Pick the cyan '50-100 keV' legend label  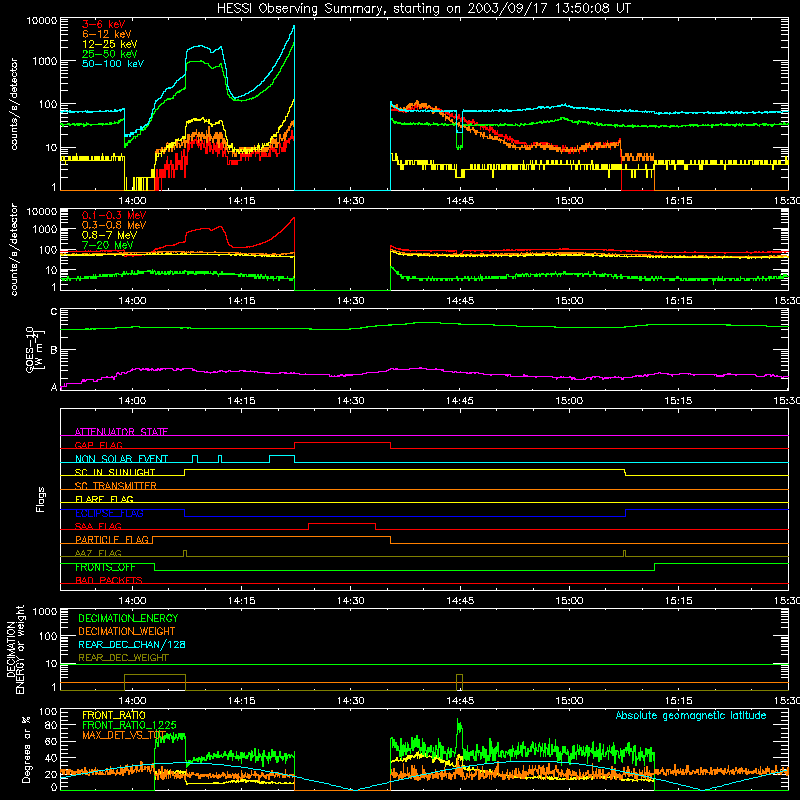113,64
